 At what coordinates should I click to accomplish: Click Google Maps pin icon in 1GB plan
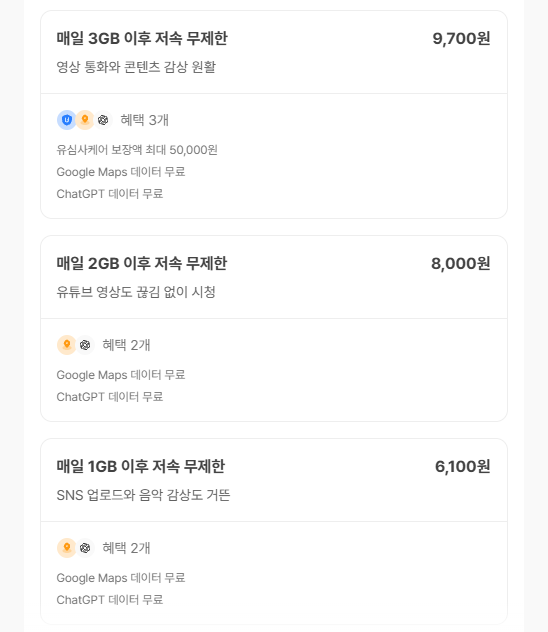pos(67,548)
